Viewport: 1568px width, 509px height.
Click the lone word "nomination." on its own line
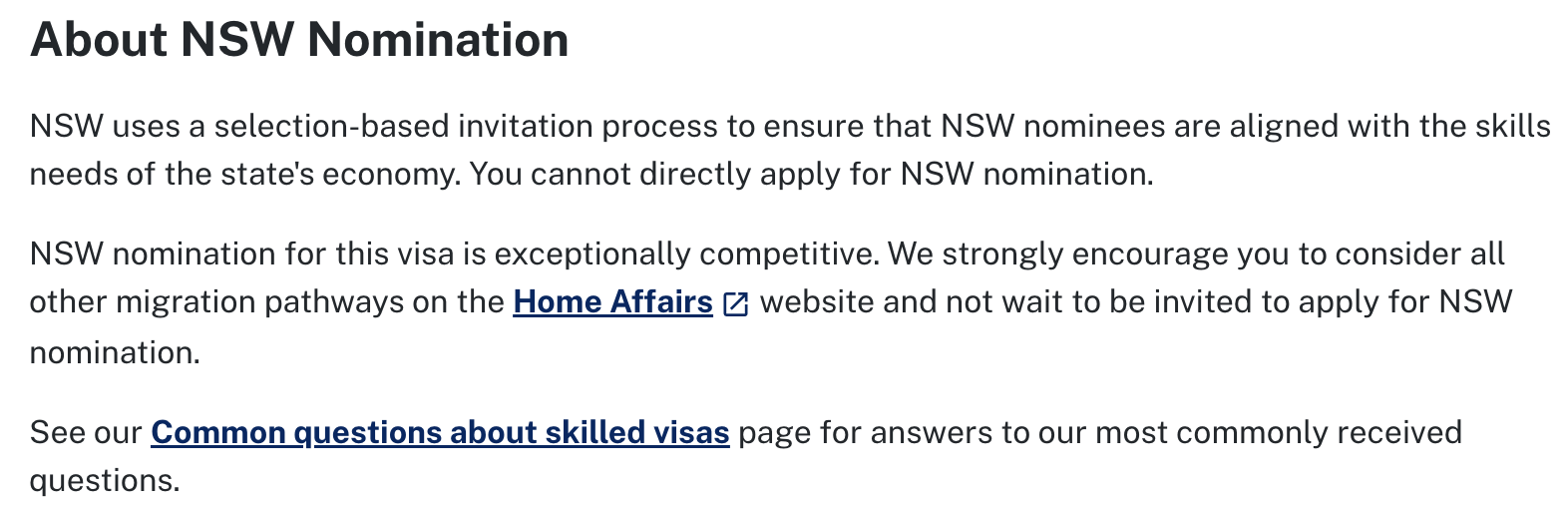(x=115, y=351)
